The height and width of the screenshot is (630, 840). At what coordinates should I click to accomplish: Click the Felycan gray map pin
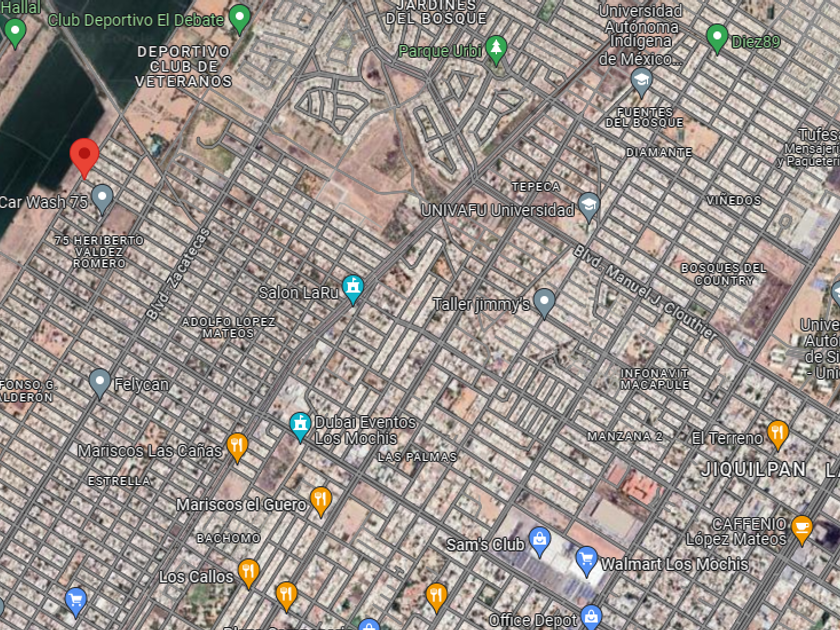[100, 384]
